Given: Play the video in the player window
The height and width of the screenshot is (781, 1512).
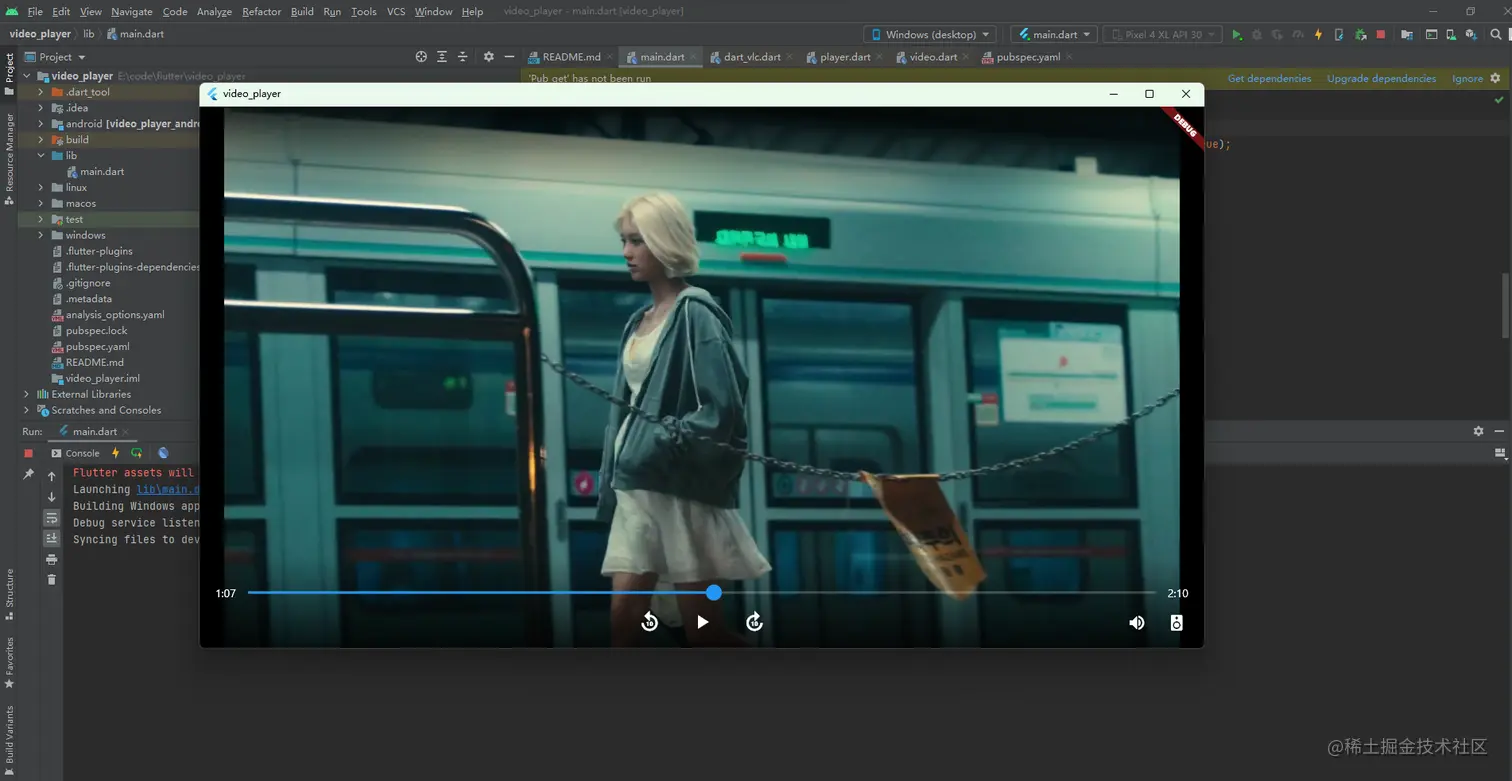Looking at the screenshot, I should tap(702, 622).
